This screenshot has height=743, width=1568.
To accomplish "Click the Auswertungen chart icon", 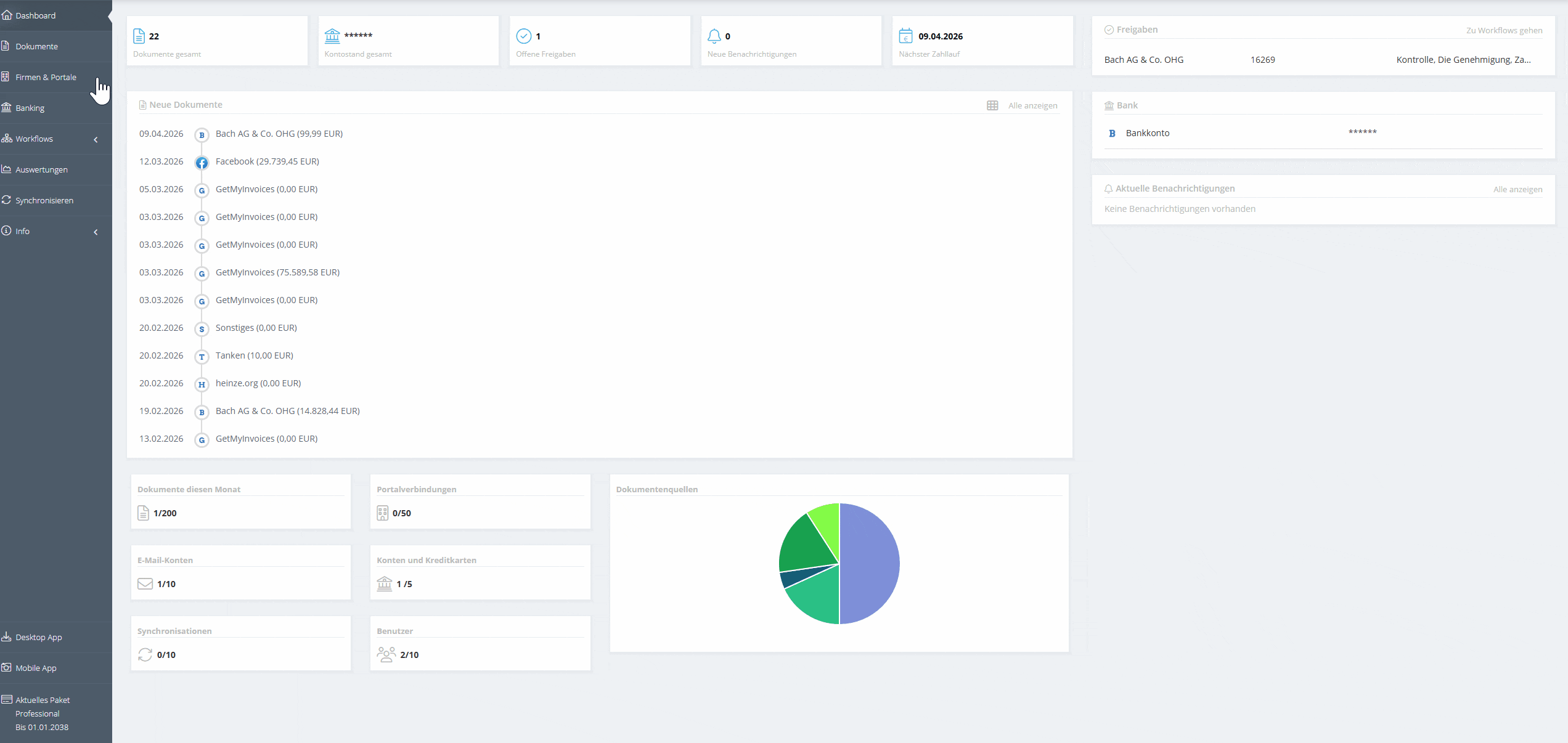I will (7, 169).
